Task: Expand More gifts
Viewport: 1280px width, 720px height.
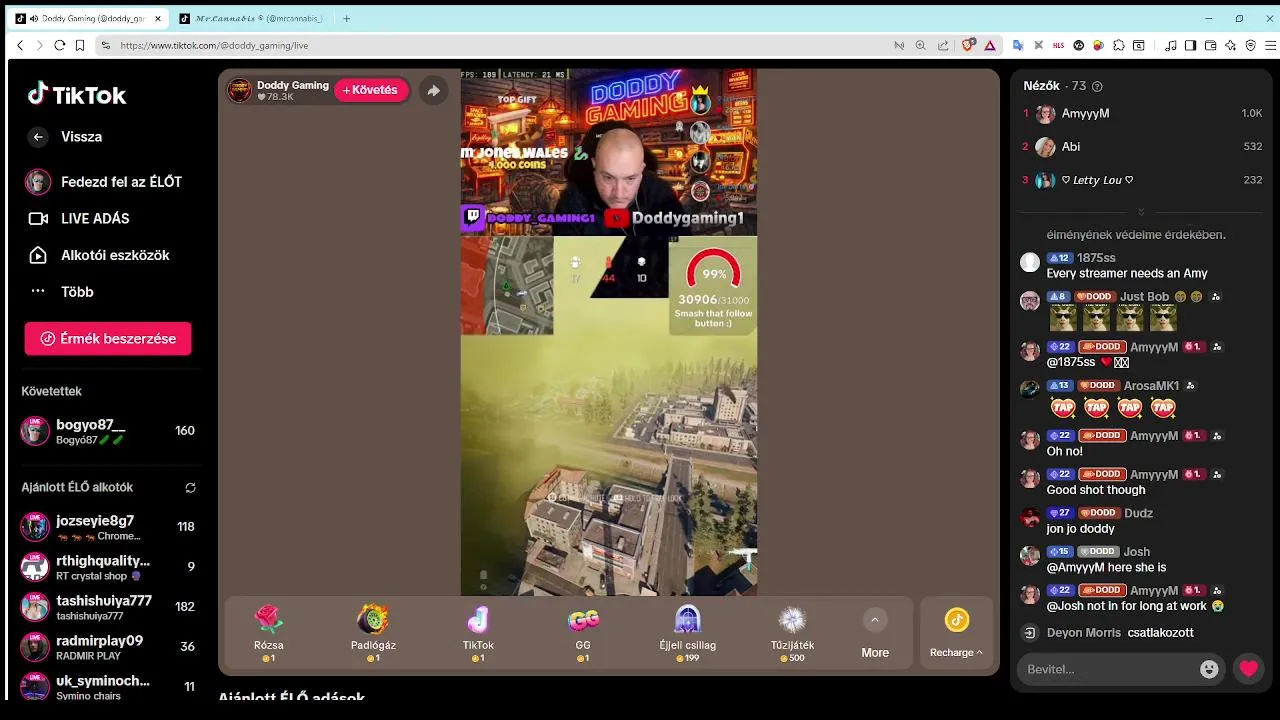Action: pyautogui.click(x=875, y=635)
